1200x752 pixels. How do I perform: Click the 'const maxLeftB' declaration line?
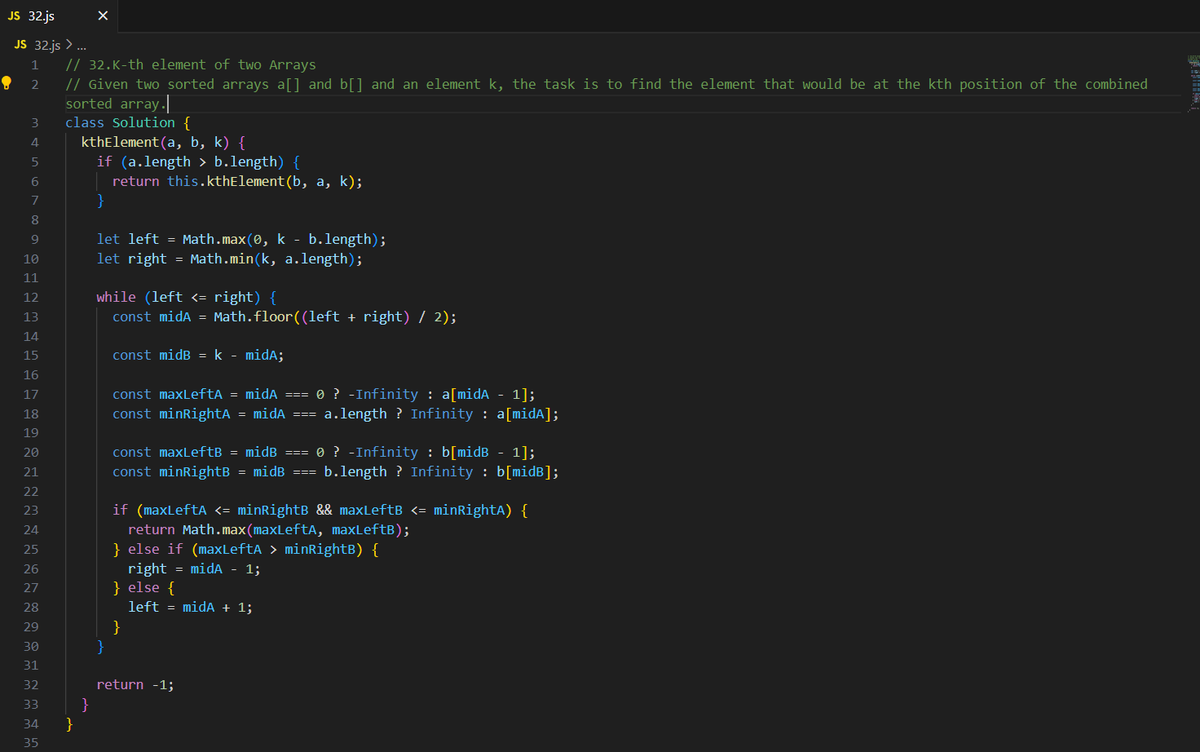326,452
